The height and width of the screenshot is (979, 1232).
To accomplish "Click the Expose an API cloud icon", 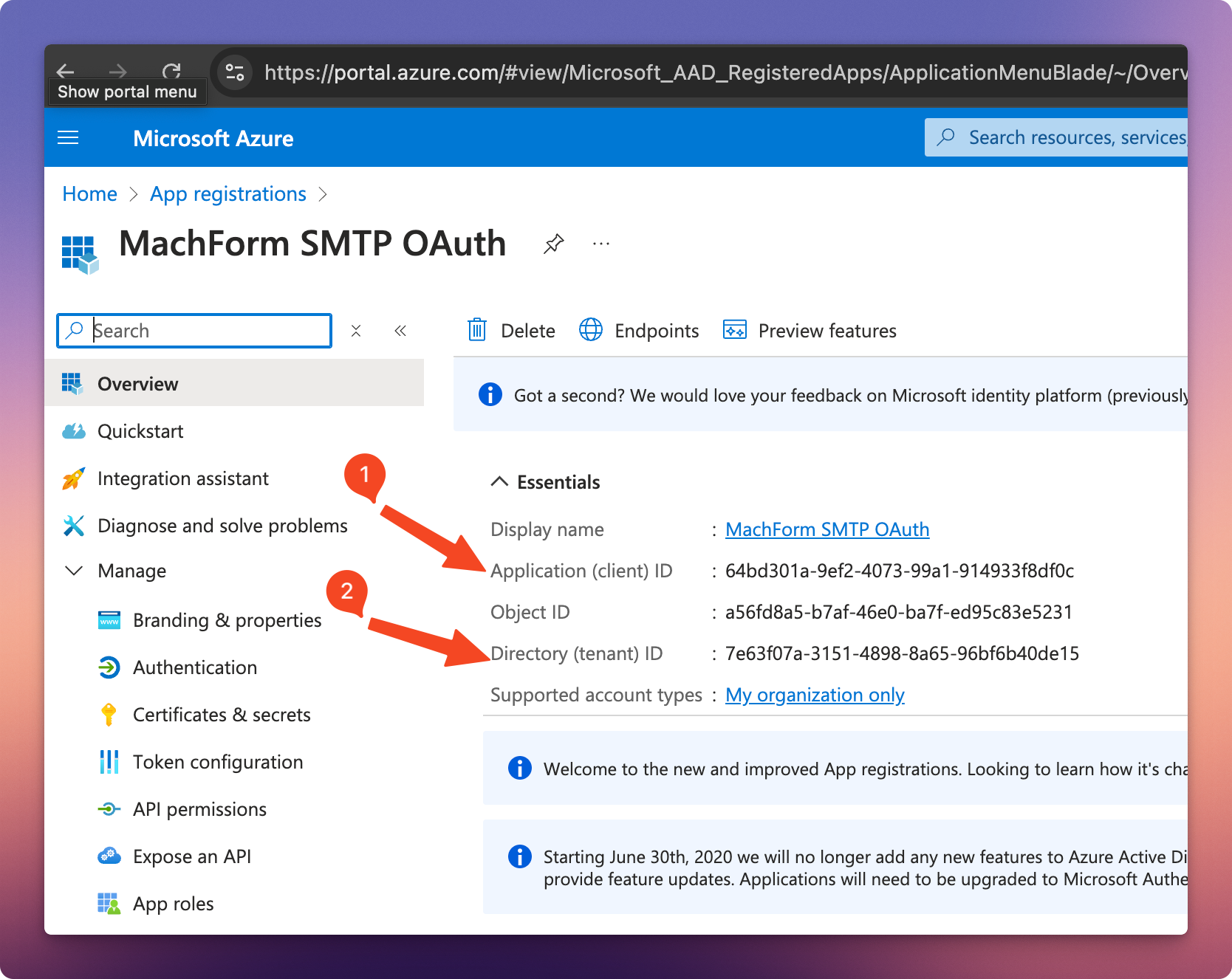I will 109,856.
